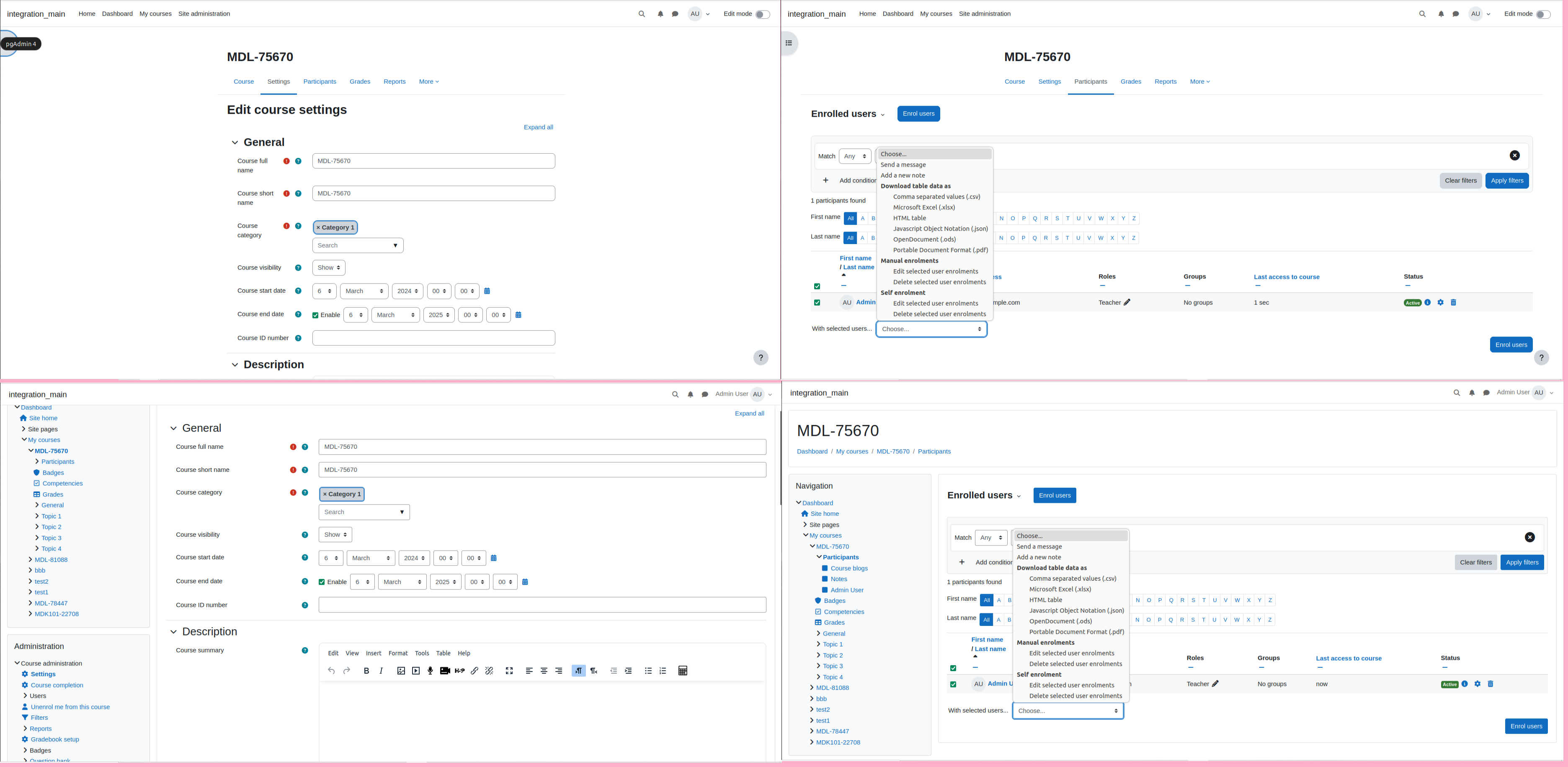Switch to Grades tab in top-right window
Screen dimensions: 1568x767
coord(1131,82)
